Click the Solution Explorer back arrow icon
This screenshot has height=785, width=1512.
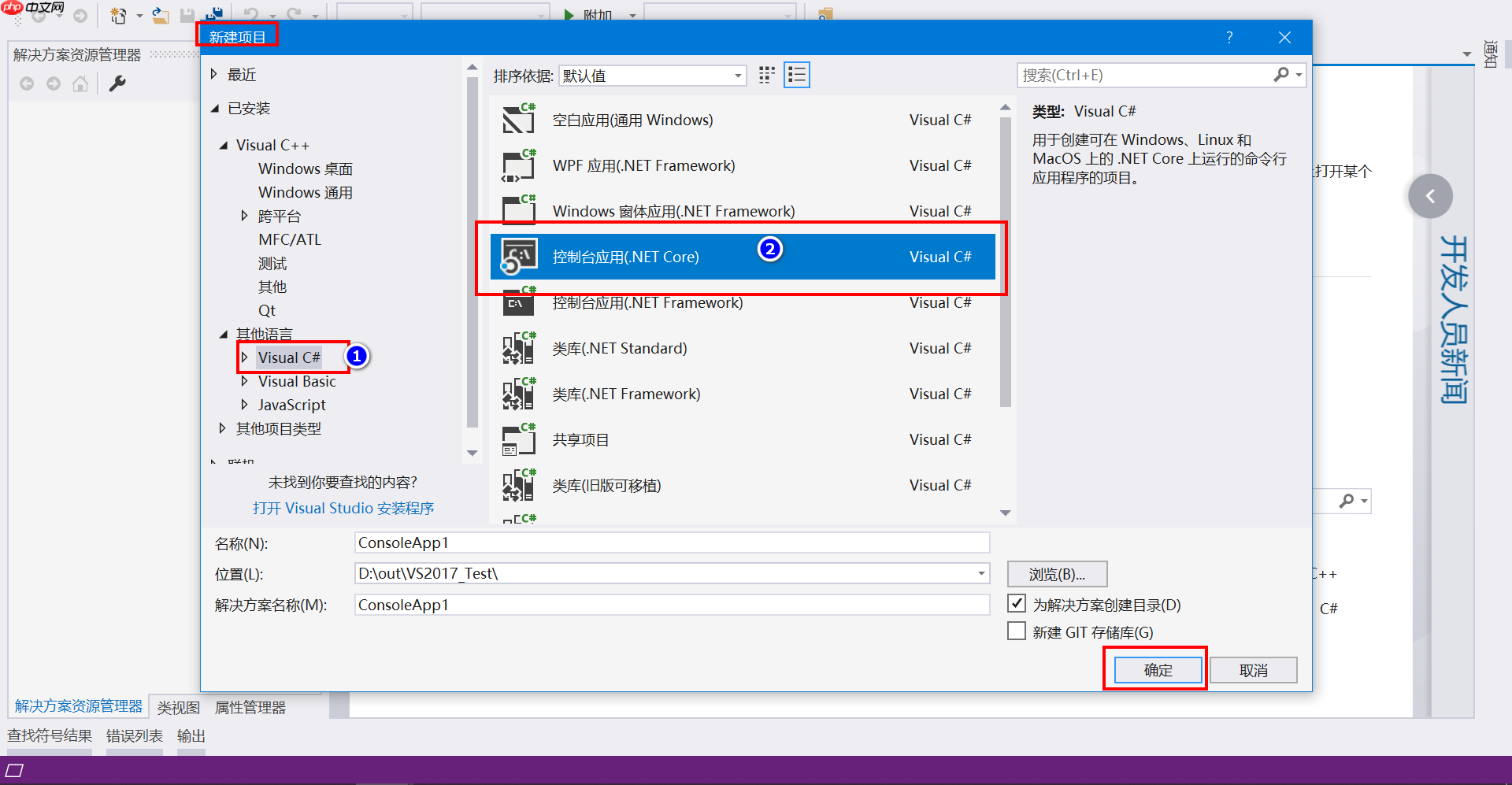click(x=27, y=83)
